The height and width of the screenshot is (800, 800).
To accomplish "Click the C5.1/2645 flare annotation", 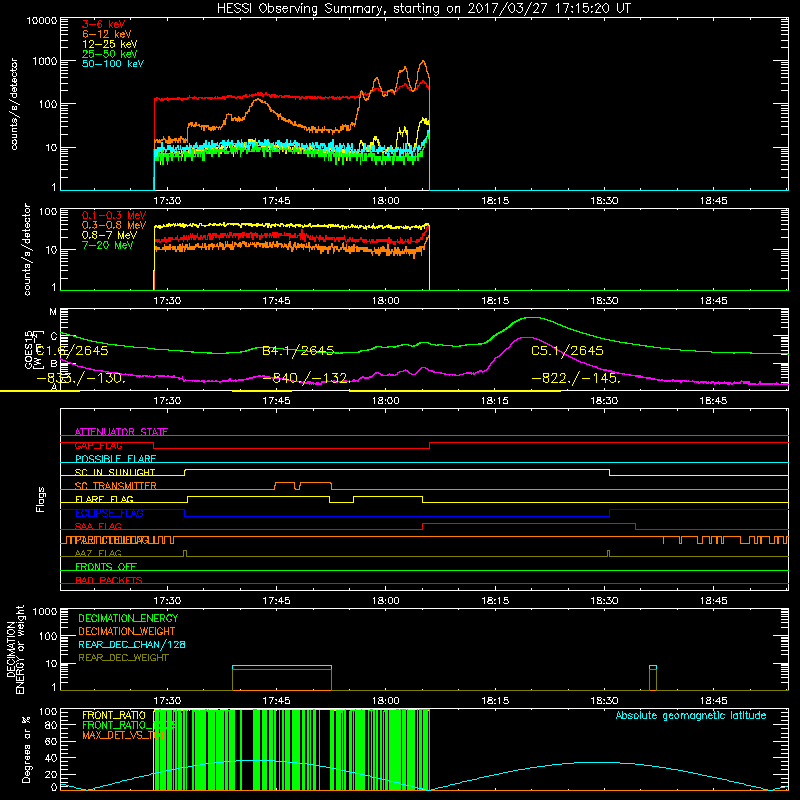I will click(x=567, y=351).
